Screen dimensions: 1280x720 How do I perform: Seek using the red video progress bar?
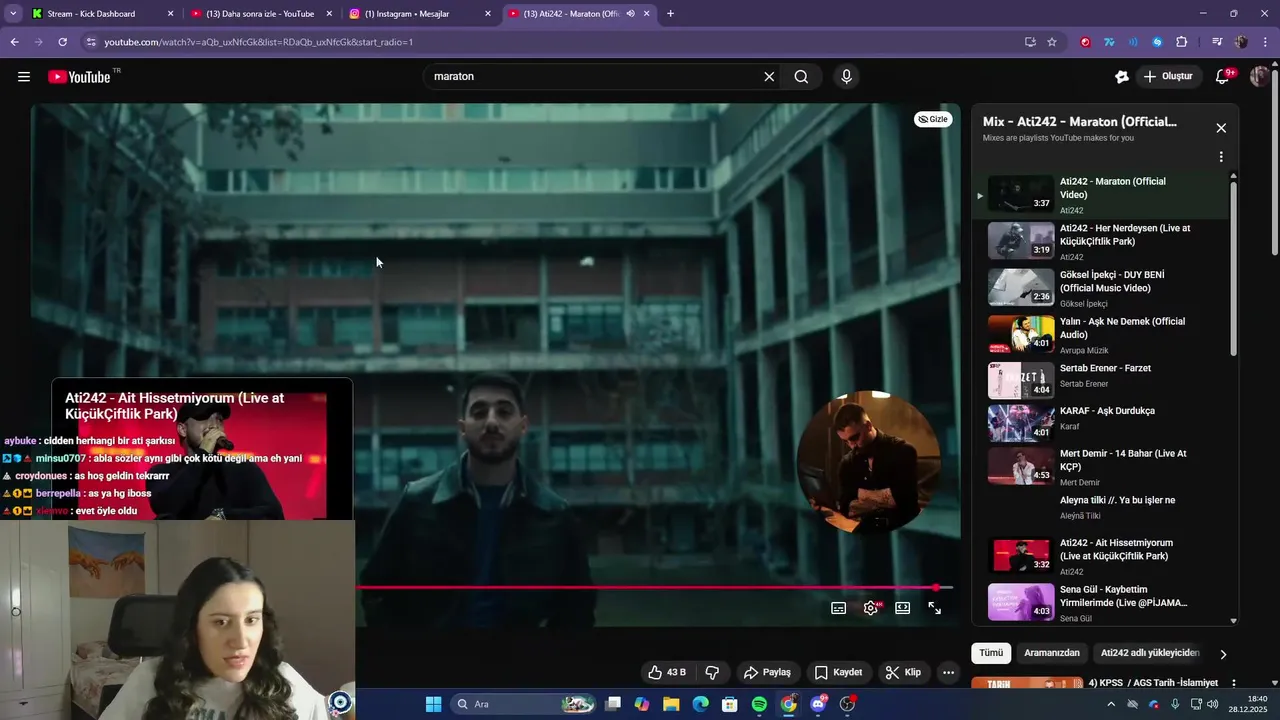pyautogui.click(x=655, y=588)
